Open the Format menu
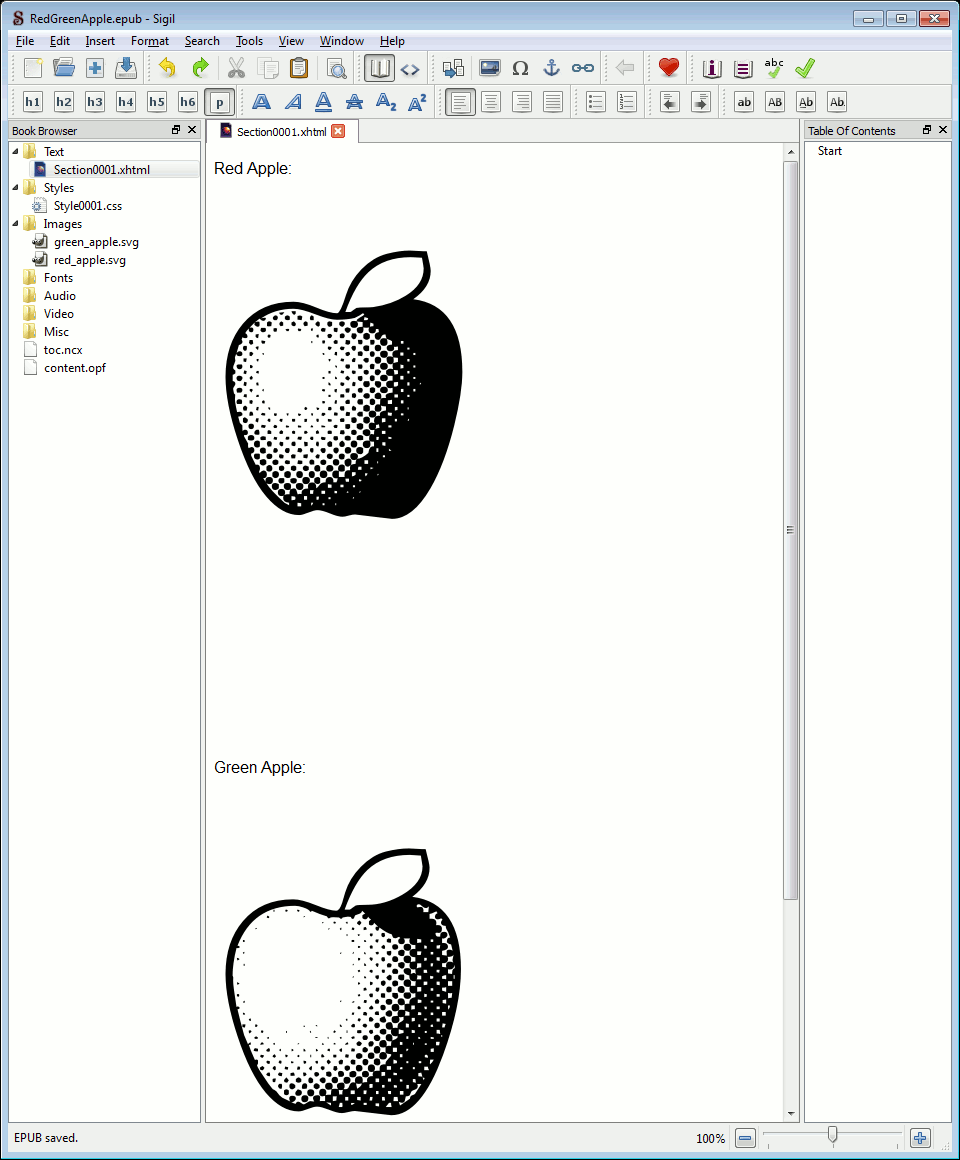 pyautogui.click(x=150, y=41)
